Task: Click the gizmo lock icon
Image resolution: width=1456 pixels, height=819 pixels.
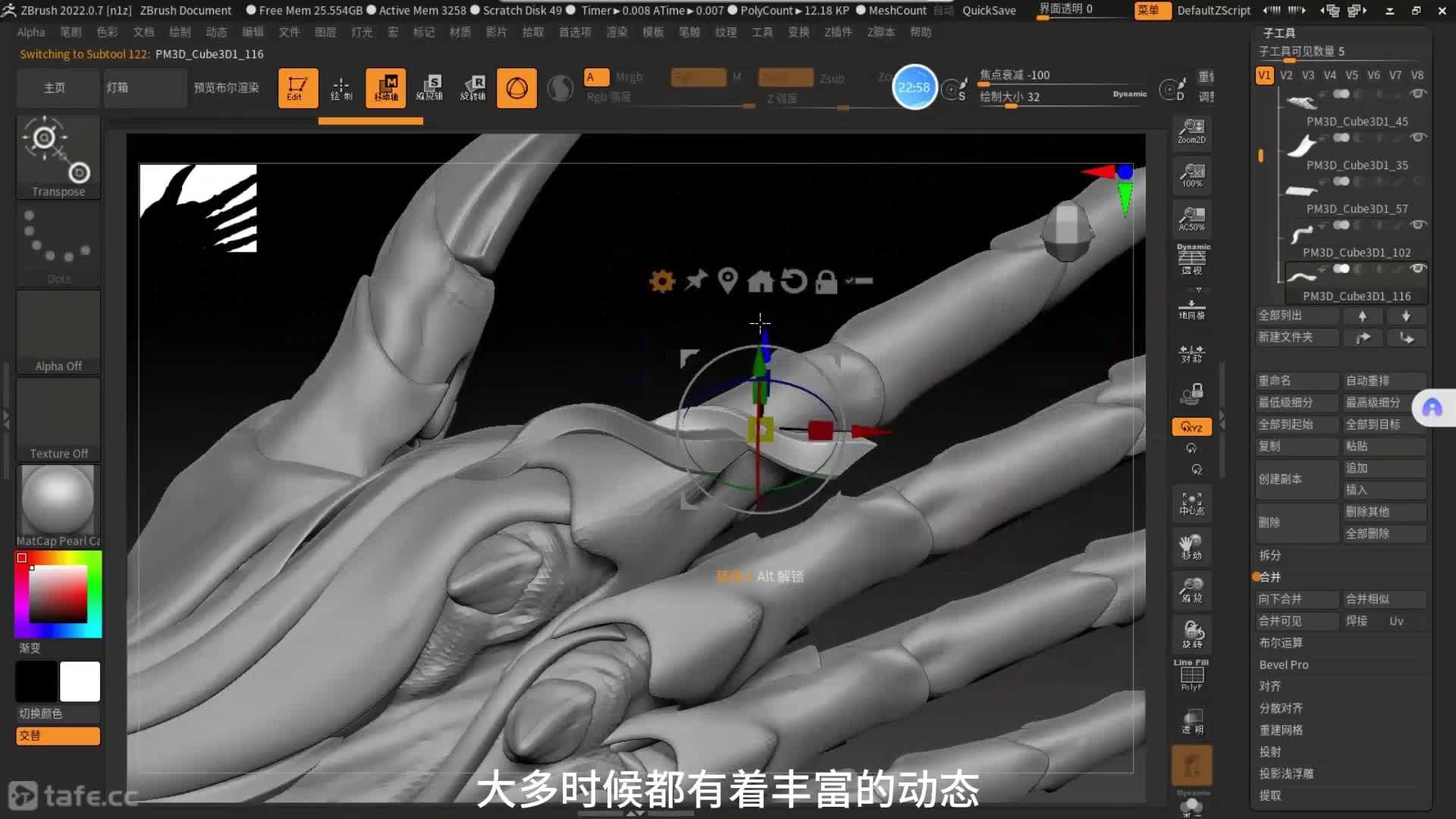Action: [826, 281]
